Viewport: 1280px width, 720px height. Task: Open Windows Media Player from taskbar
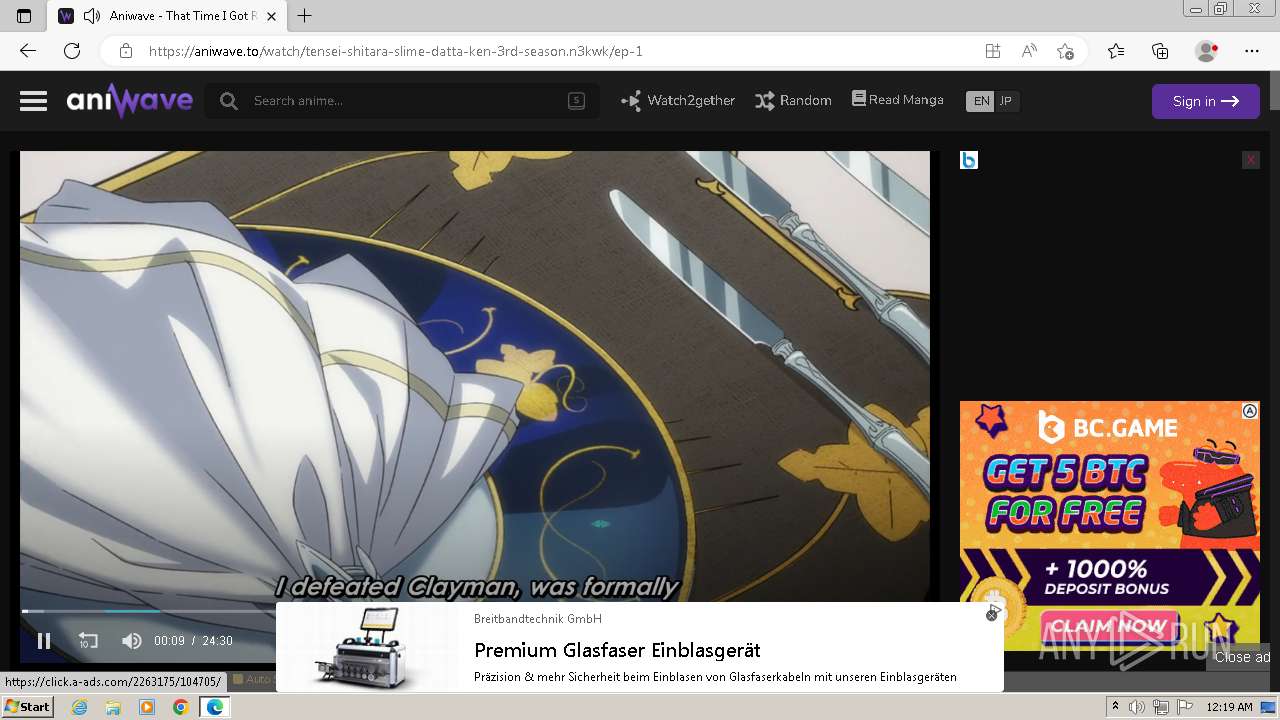click(147, 707)
